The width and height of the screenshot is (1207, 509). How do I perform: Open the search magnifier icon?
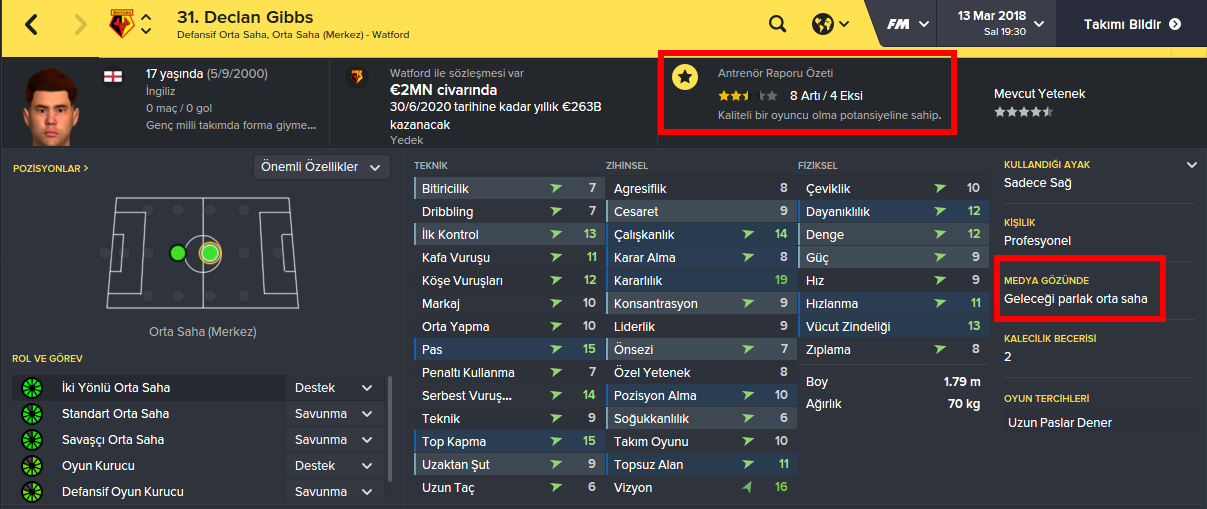[777, 24]
